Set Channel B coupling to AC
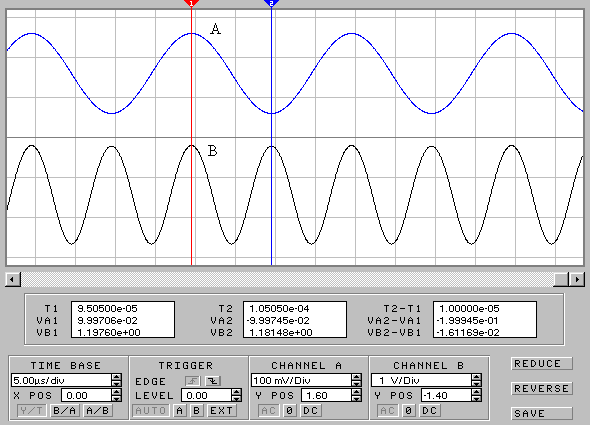Screen dimensions: 590x425 point(388,410)
